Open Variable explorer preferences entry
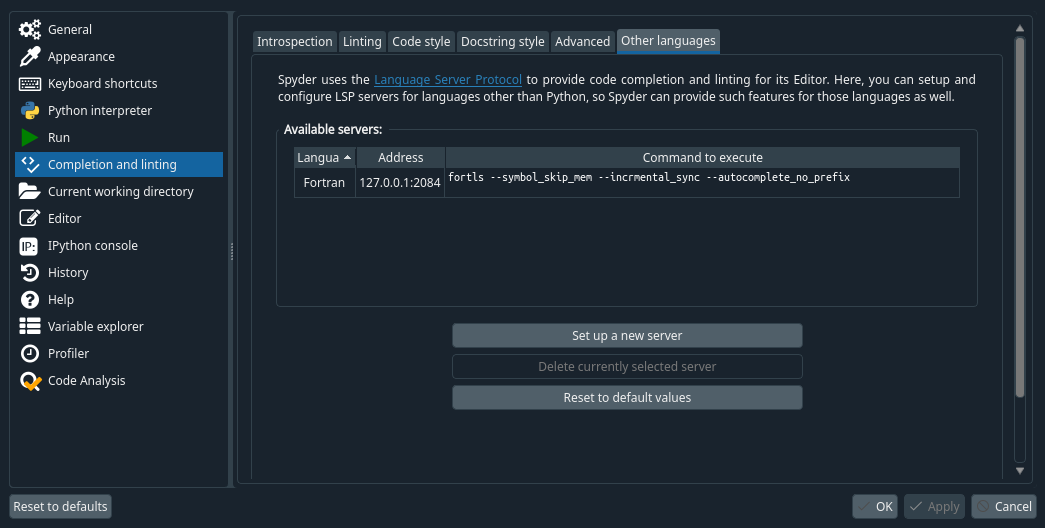1045x528 pixels. 119,326
